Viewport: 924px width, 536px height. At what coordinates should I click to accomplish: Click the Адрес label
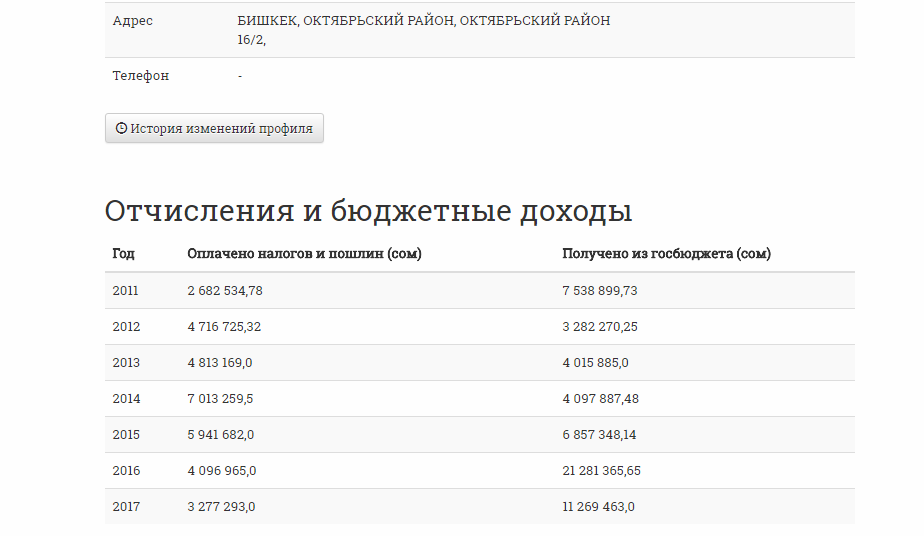(x=133, y=21)
